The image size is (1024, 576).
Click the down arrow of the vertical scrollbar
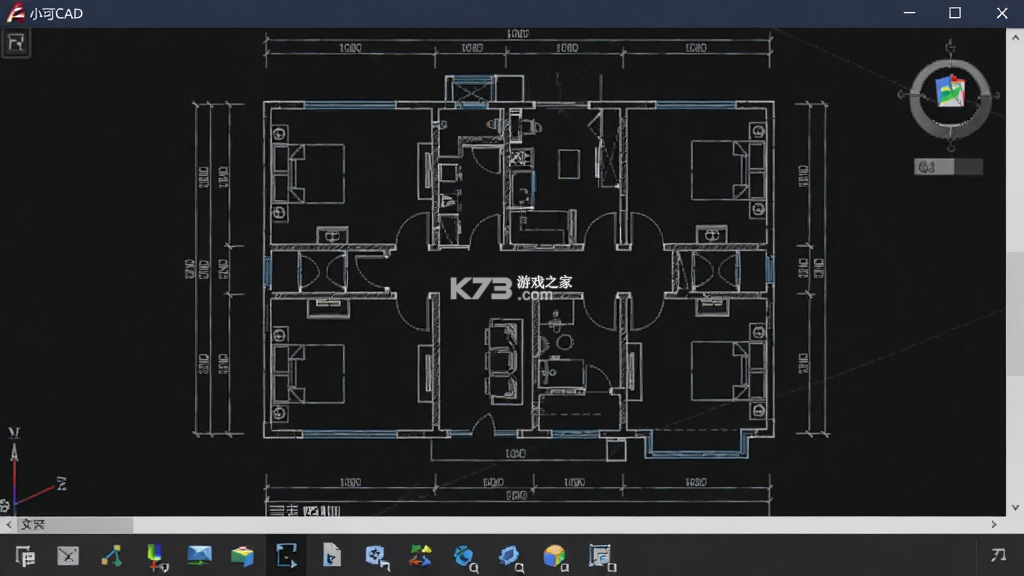1015,507
